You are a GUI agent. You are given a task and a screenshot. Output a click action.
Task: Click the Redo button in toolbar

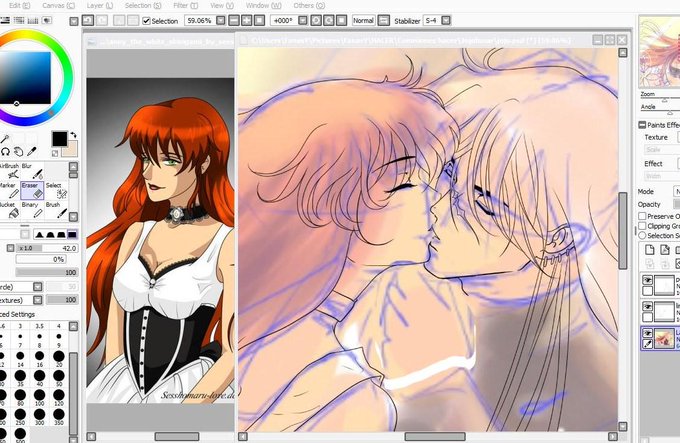(x=102, y=20)
